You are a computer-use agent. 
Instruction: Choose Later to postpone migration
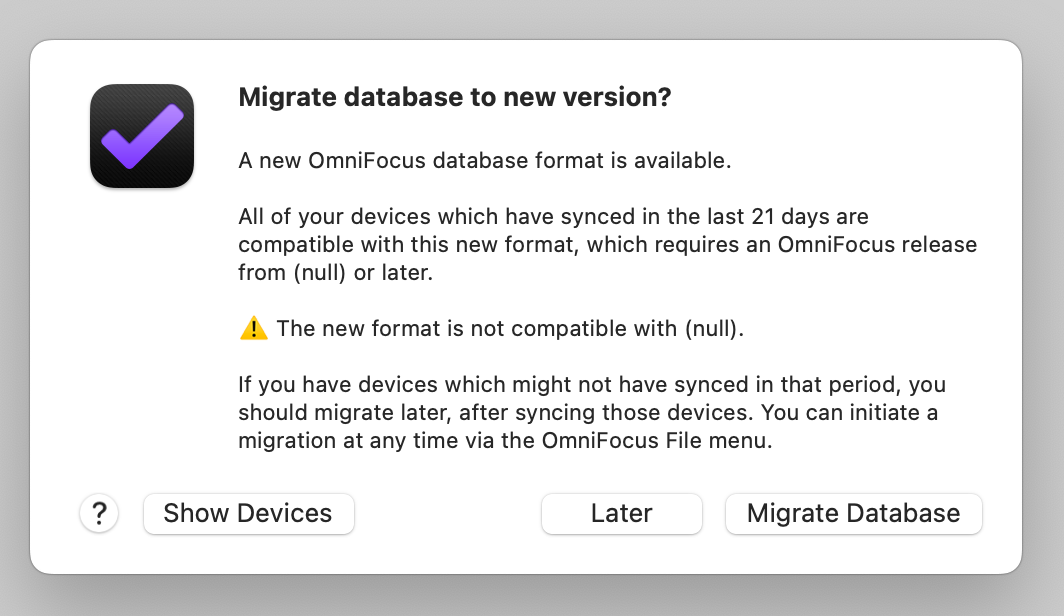coord(622,514)
